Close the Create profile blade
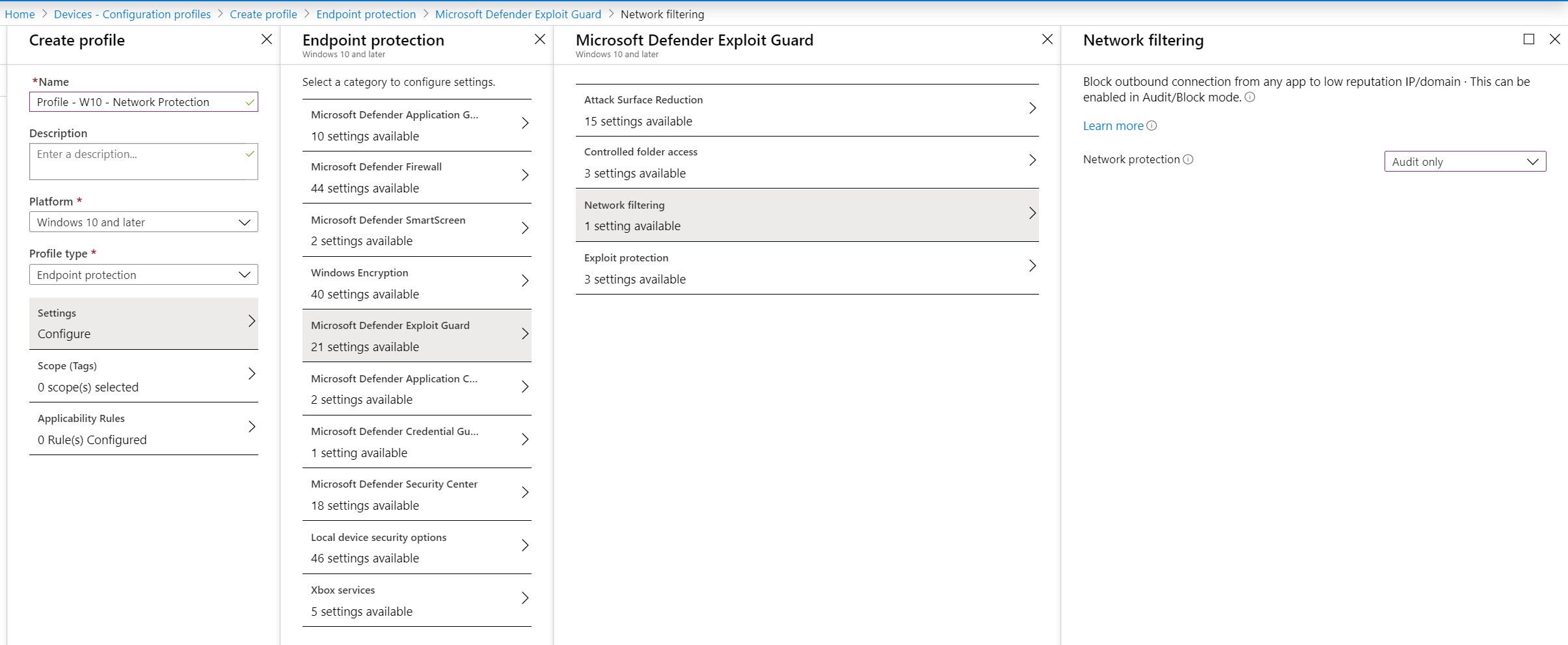Screen dimensions: 1568x645 pos(267,40)
